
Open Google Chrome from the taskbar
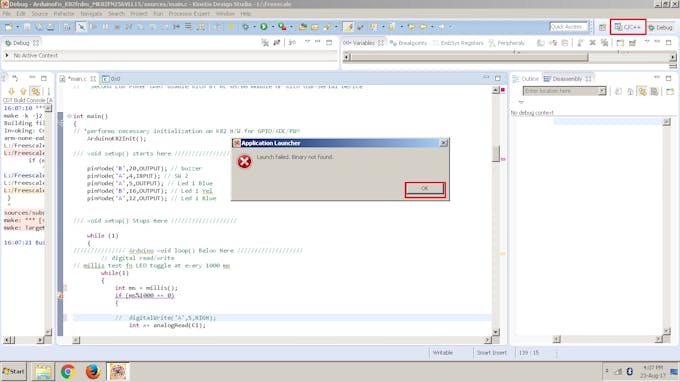[68, 372]
